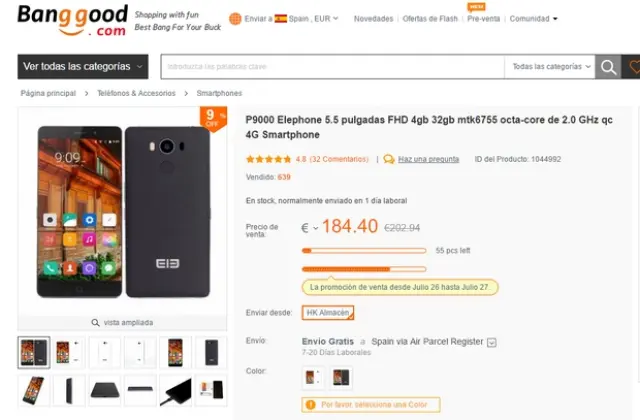Open the Ofertas de Flash menu item
The width and height of the screenshot is (640, 420).
coord(429,18)
